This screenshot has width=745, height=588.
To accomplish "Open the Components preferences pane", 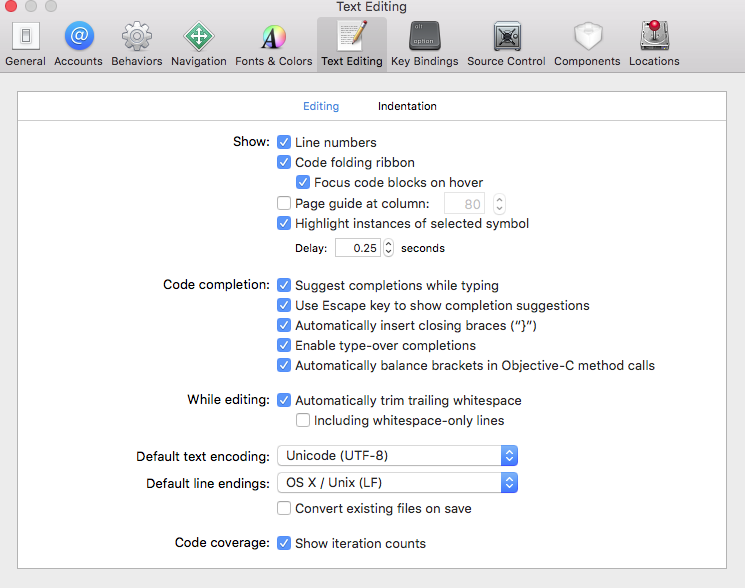I will (587, 44).
